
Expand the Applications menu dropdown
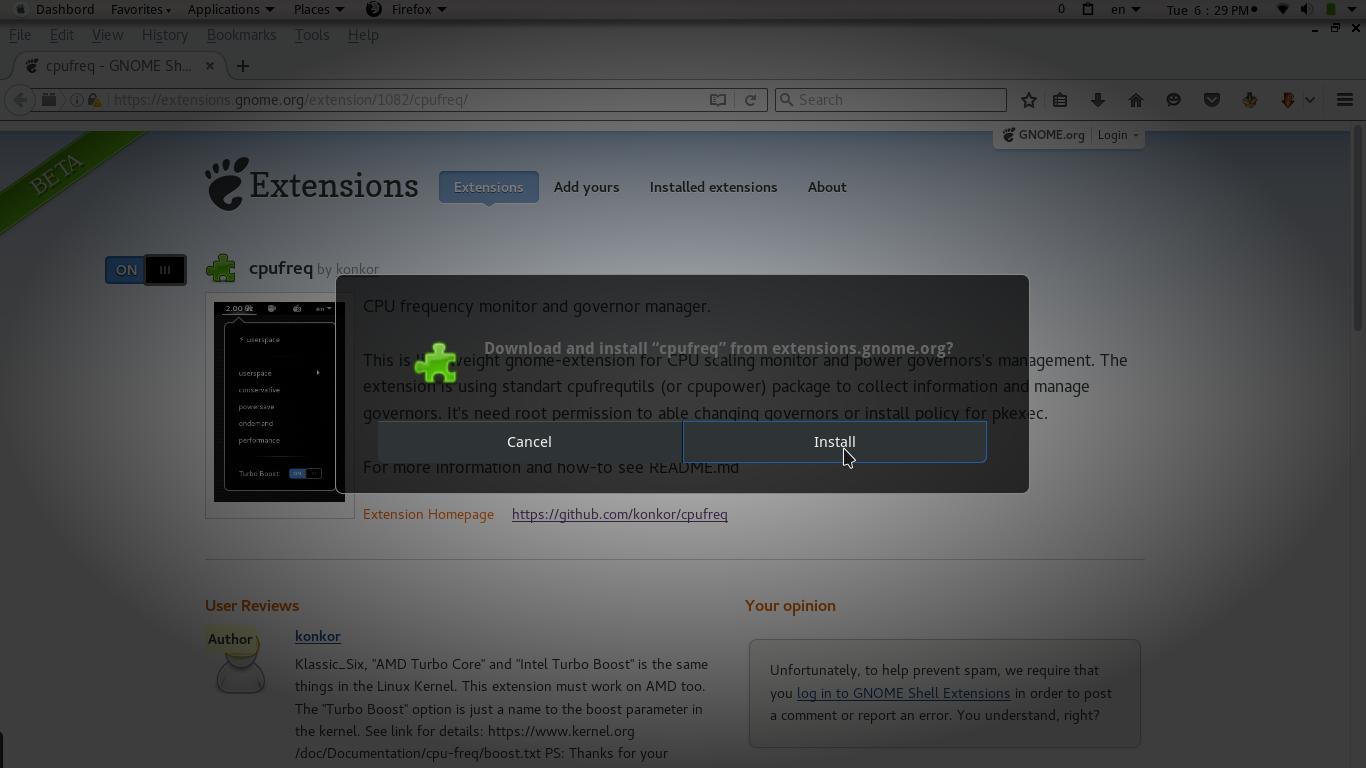pos(231,9)
